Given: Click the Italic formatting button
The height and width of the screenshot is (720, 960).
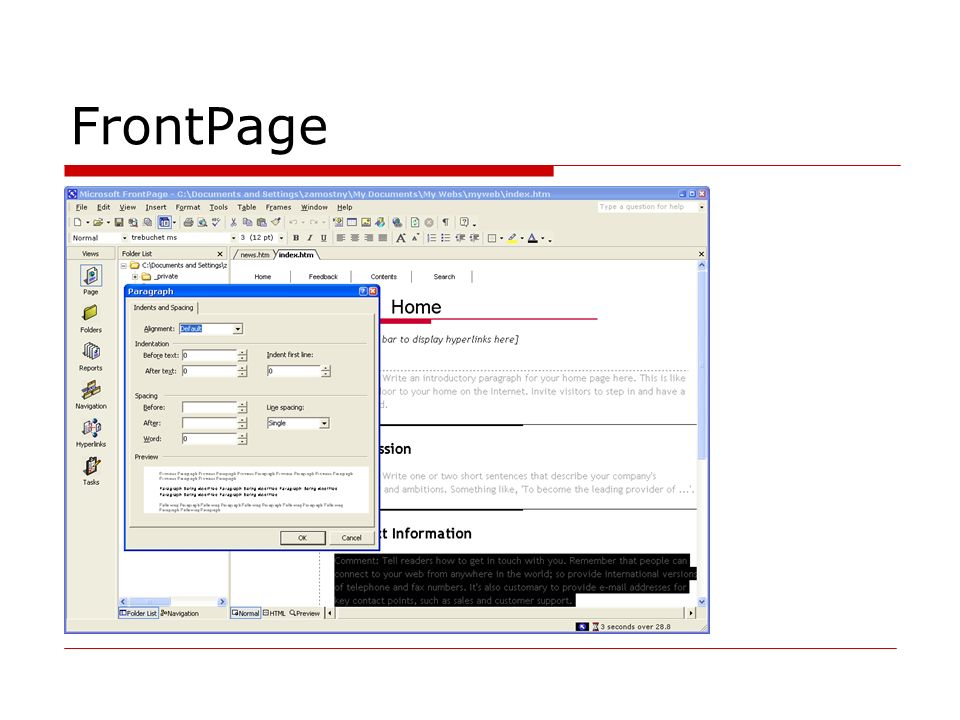Looking at the screenshot, I should click(x=310, y=238).
